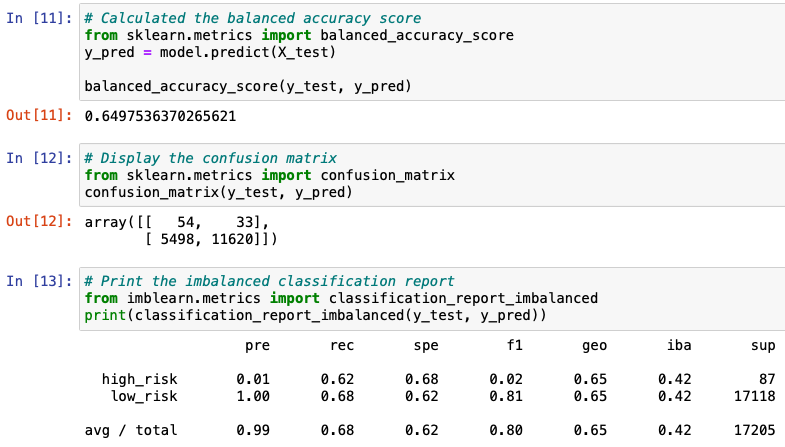Image resolution: width=785 pixels, height=447 pixels.
Task: Click the Out[12] output prompt
Action: (x=39, y=222)
